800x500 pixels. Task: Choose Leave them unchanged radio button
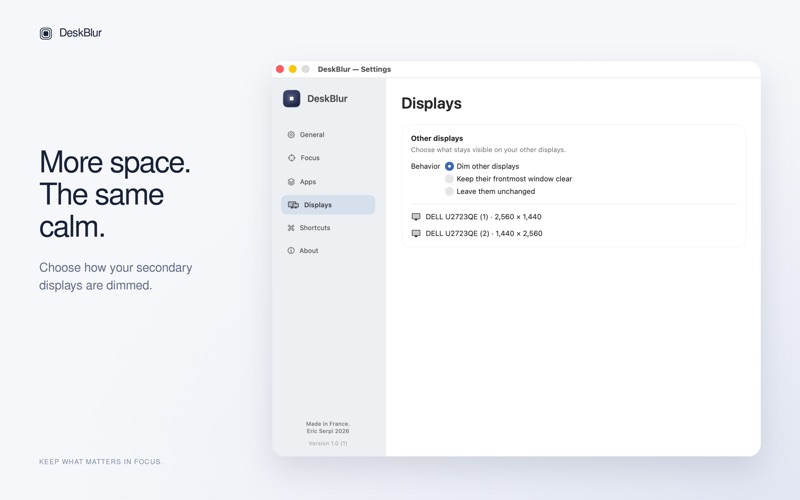click(449, 191)
